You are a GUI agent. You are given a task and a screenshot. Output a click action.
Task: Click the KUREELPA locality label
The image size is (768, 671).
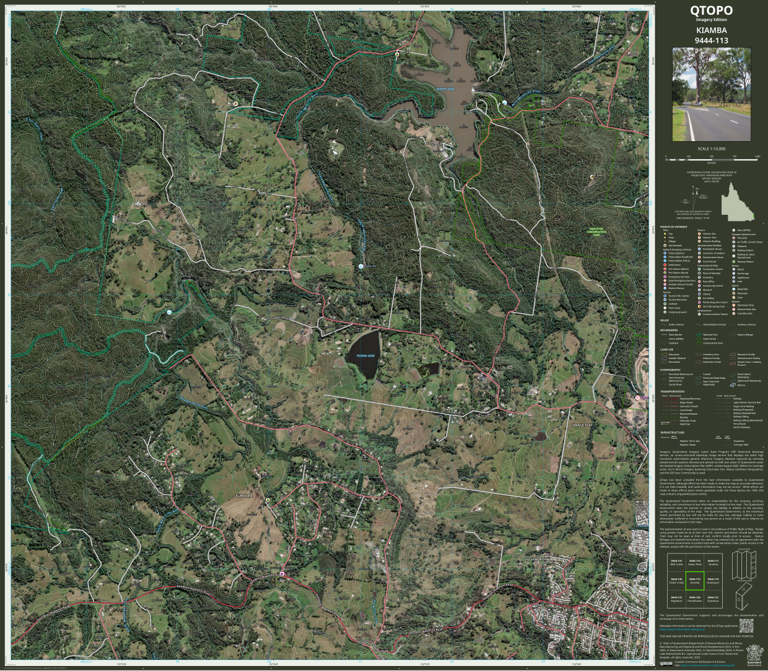pyautogui.click(x=243, y=496)
